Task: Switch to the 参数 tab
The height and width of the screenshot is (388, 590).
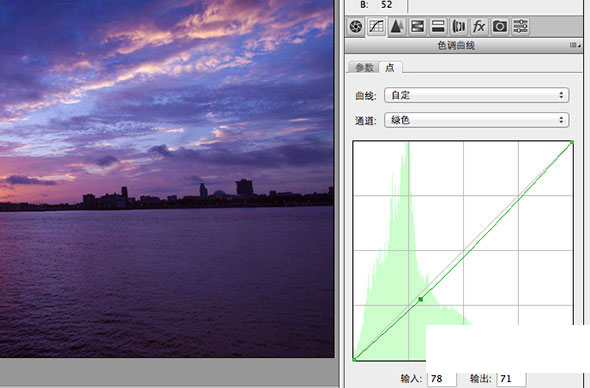Action: pos(364,67)
